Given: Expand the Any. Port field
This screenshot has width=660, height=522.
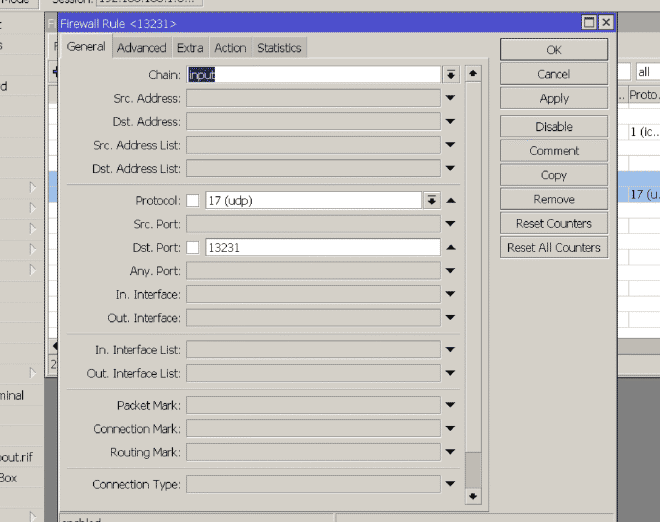Looking at the screenshot, I should coord(450,270).
